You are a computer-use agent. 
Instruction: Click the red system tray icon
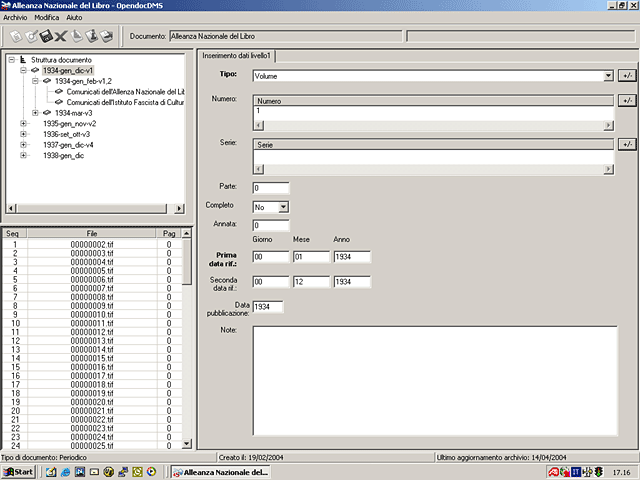(x=553, y=472)
